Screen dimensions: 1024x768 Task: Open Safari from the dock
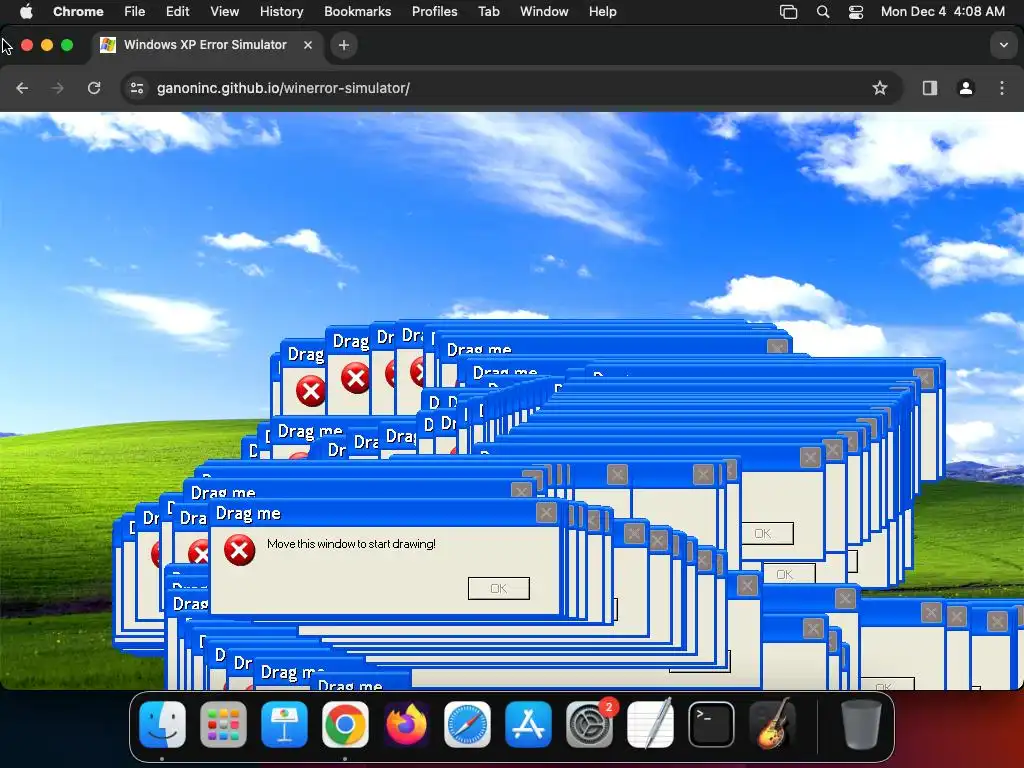point(467,724)
